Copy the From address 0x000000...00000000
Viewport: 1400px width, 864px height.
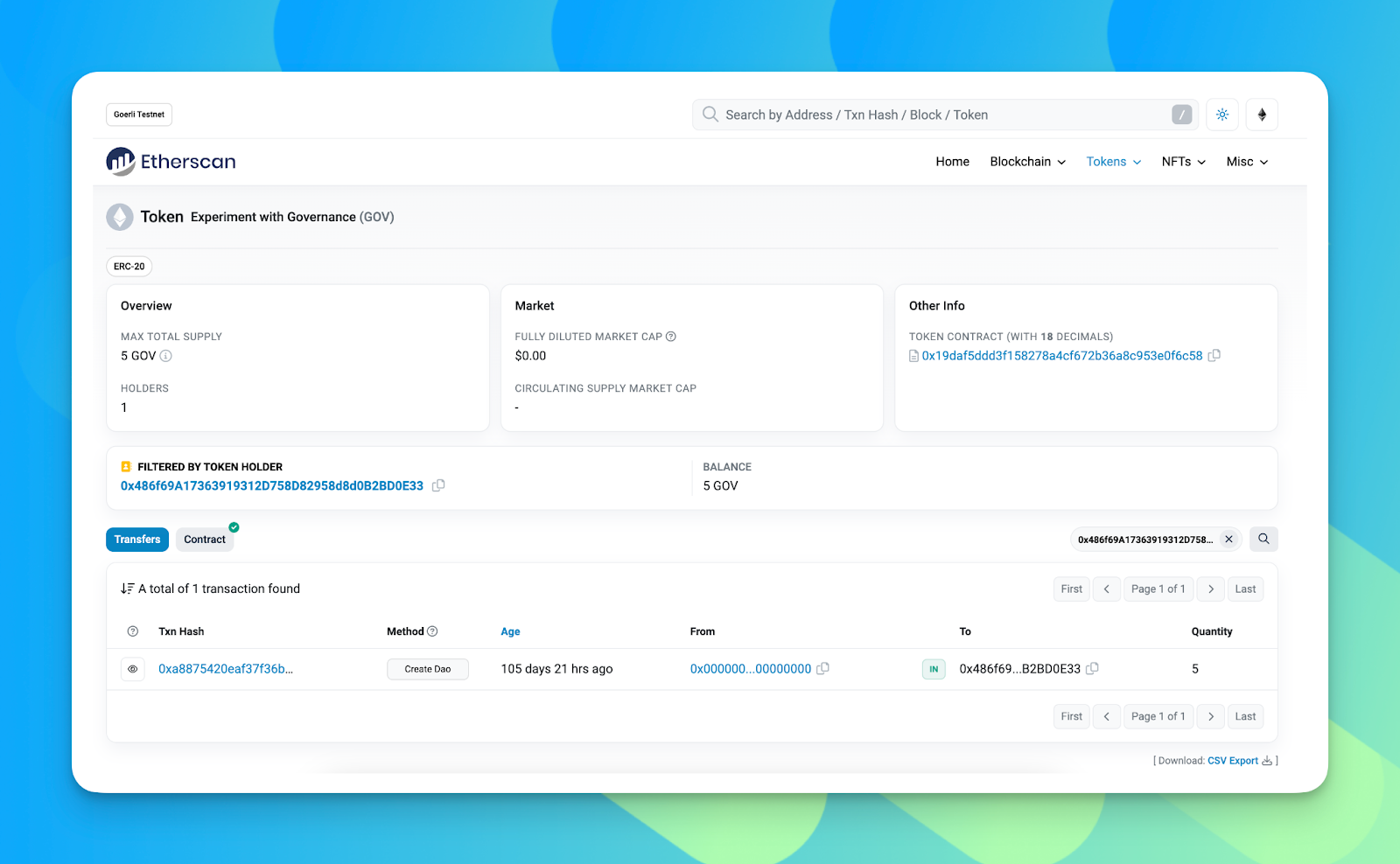pos(822,669)
